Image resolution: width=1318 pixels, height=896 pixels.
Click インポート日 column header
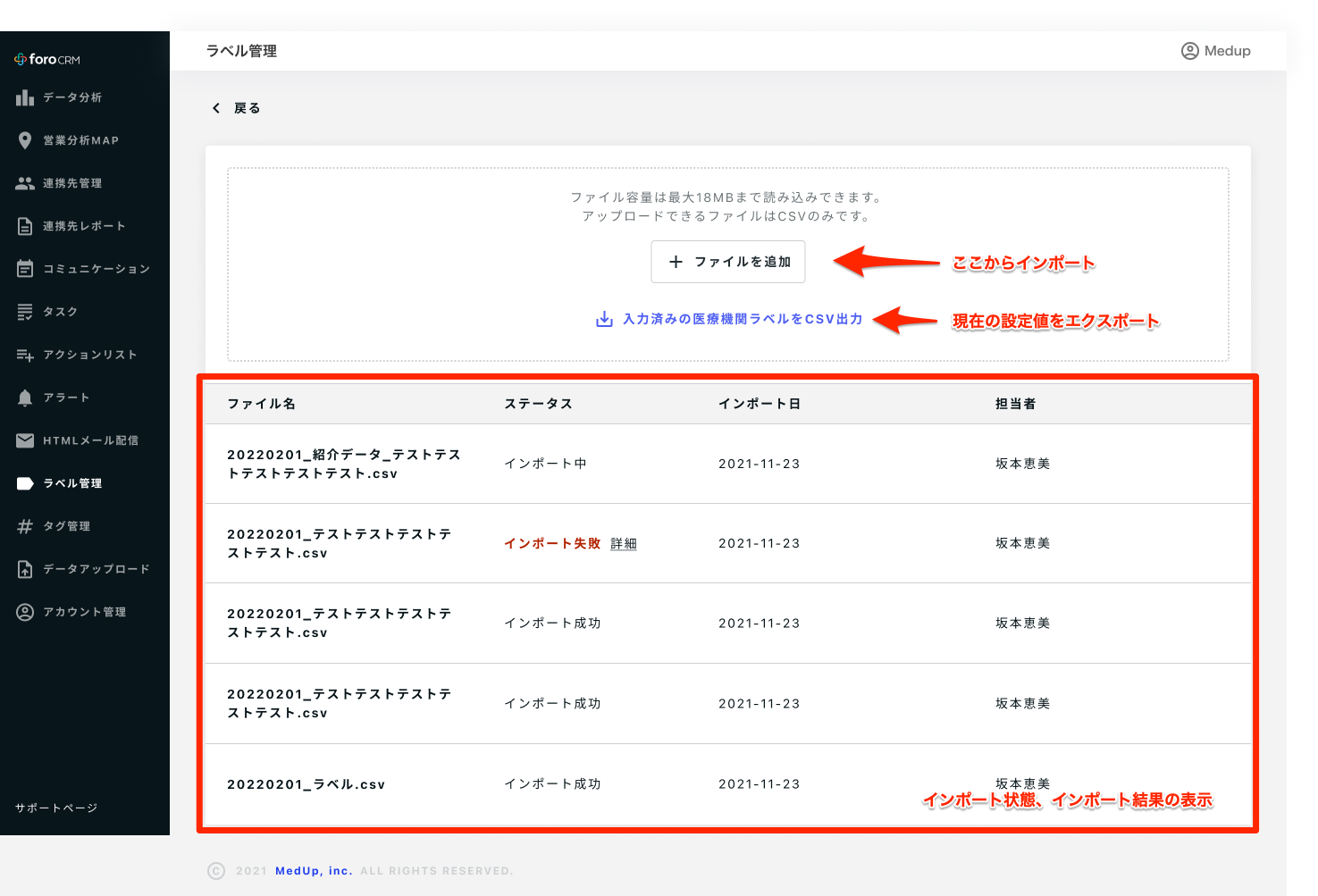[760, 404]
